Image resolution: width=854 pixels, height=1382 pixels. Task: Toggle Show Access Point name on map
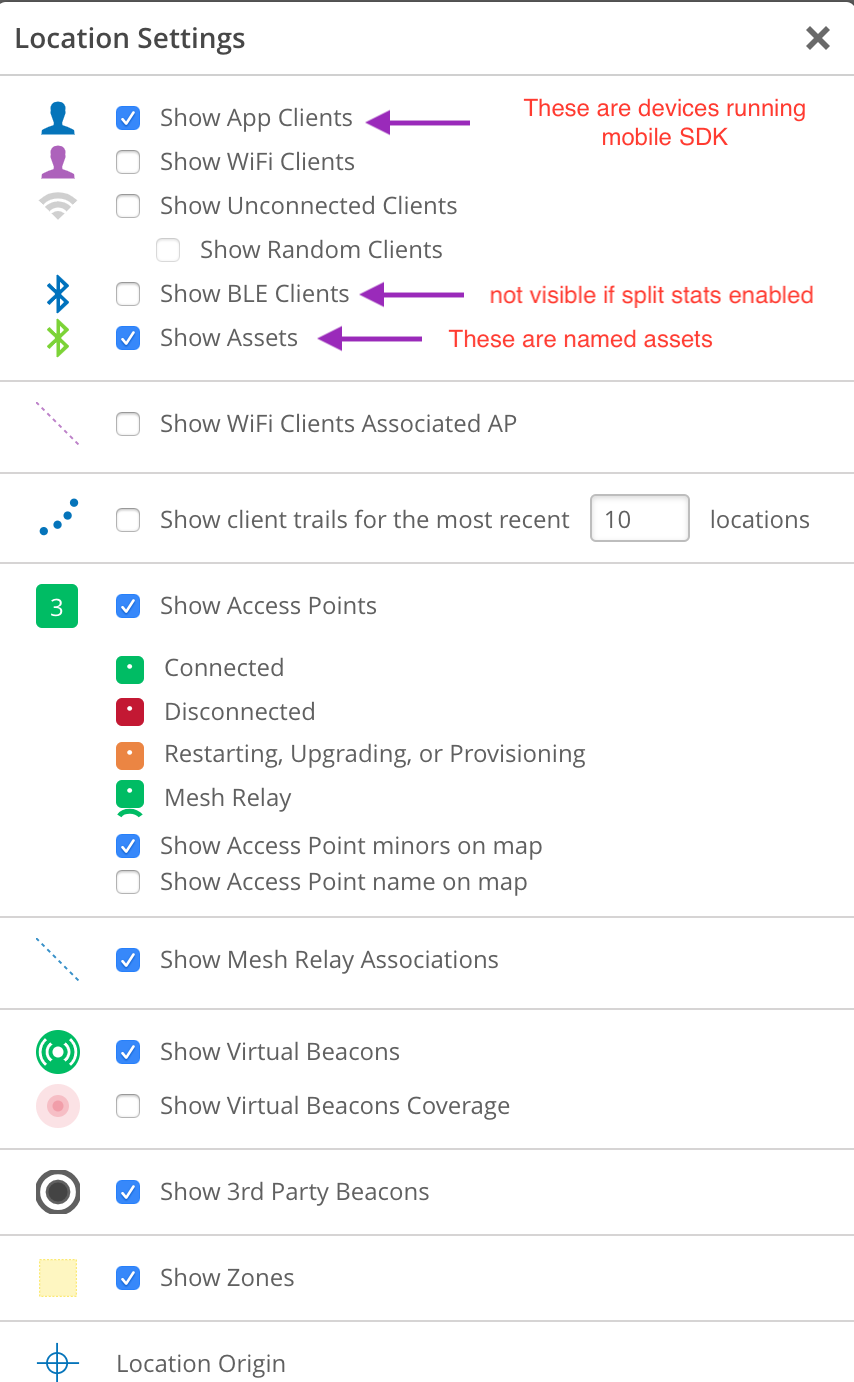(x=128, y=882)
